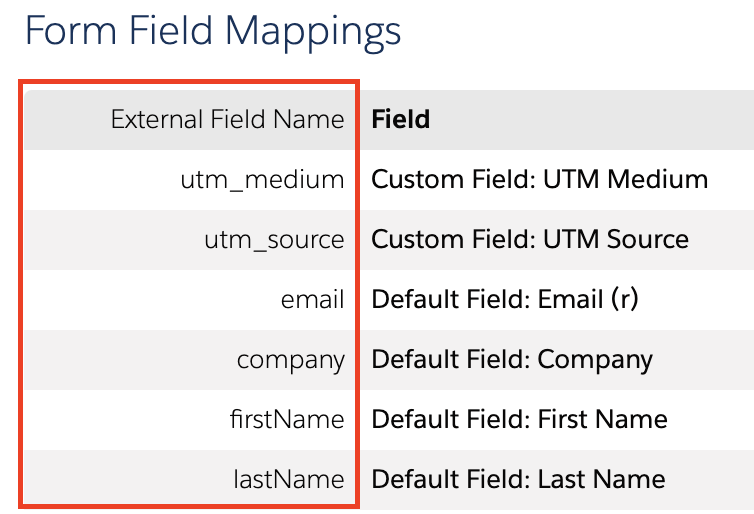Click the Form Field Mappings heading
754x514 pixels.
point(212,32)
